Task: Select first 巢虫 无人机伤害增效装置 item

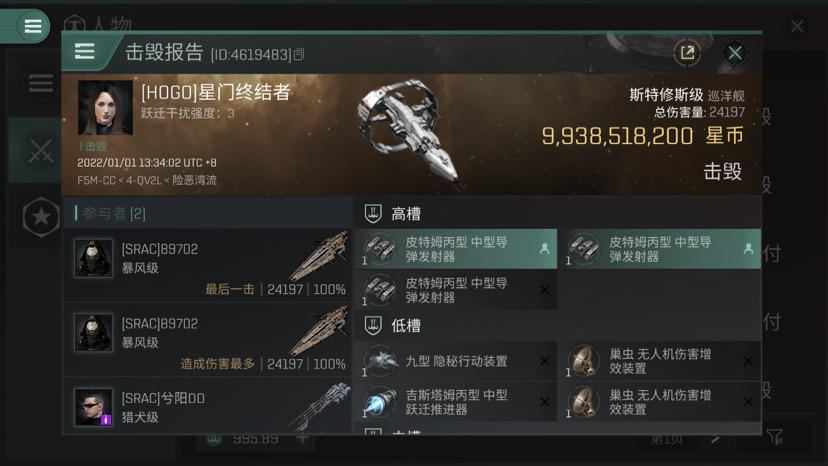Action: tap(660, 361)
